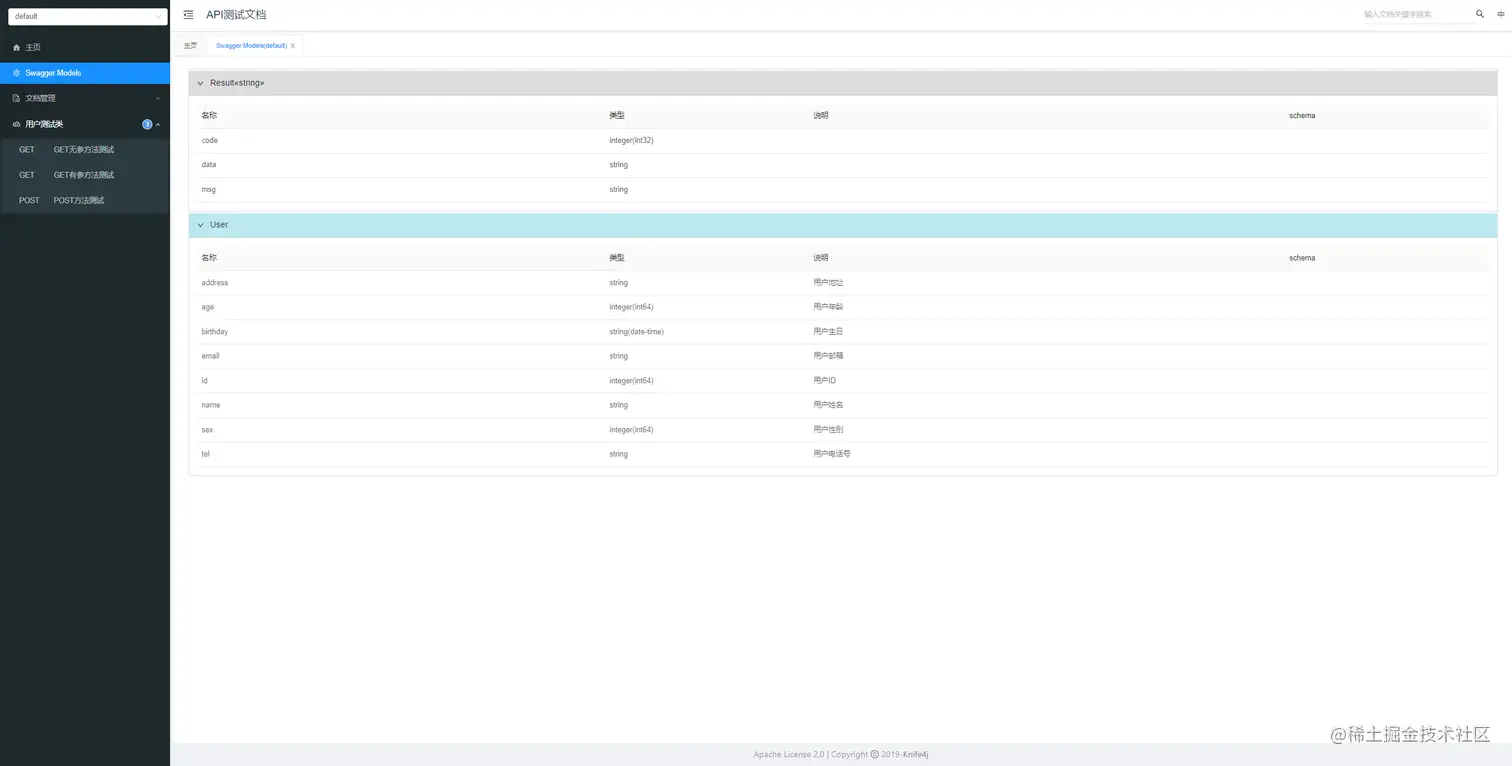Click the 用户ID description cell

(x=825, y=380)
